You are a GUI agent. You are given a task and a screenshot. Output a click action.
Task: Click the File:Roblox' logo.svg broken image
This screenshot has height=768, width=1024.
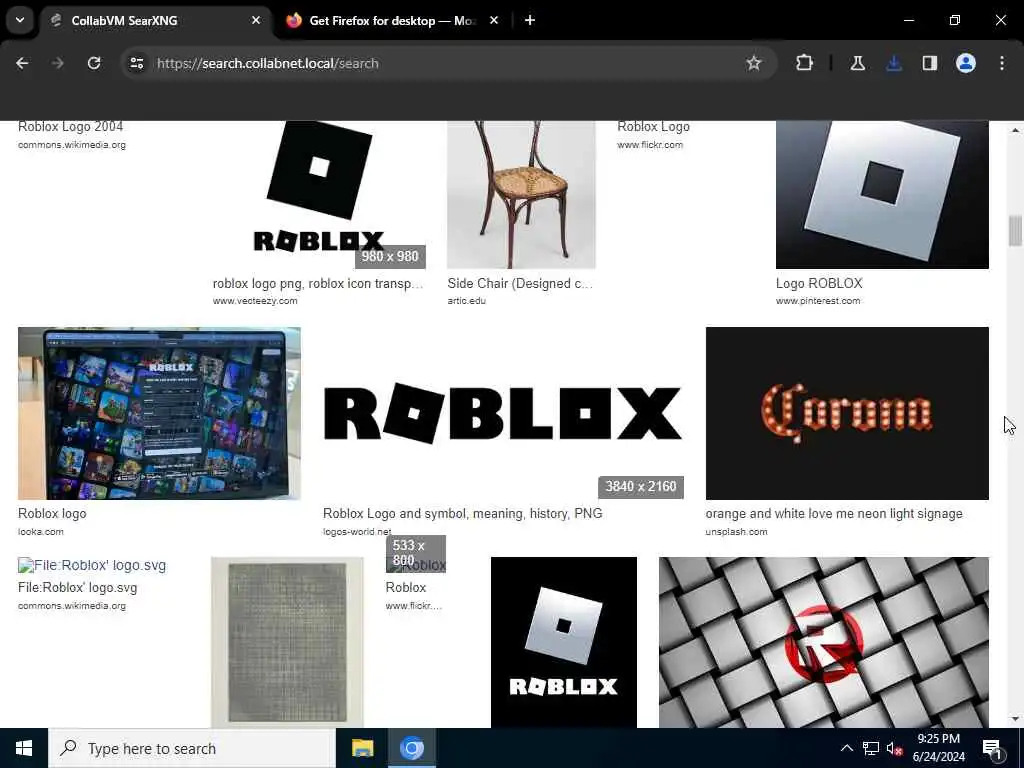click(92, 565)
